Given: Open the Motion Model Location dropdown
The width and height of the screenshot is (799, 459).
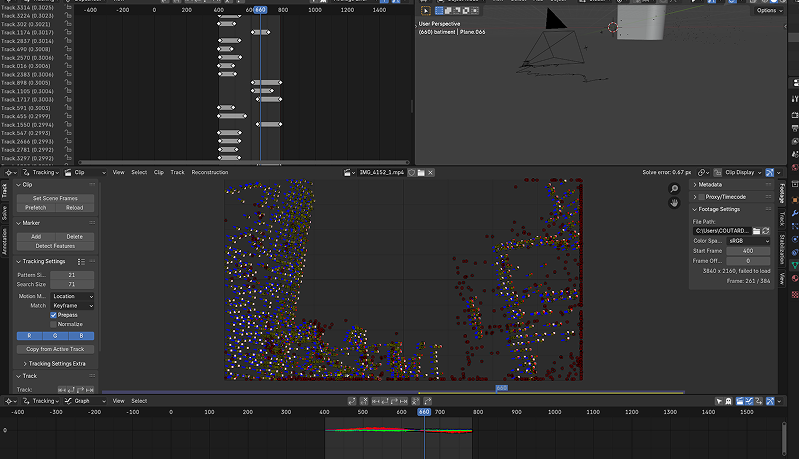Looking at the screenshot, I should 72,296.
